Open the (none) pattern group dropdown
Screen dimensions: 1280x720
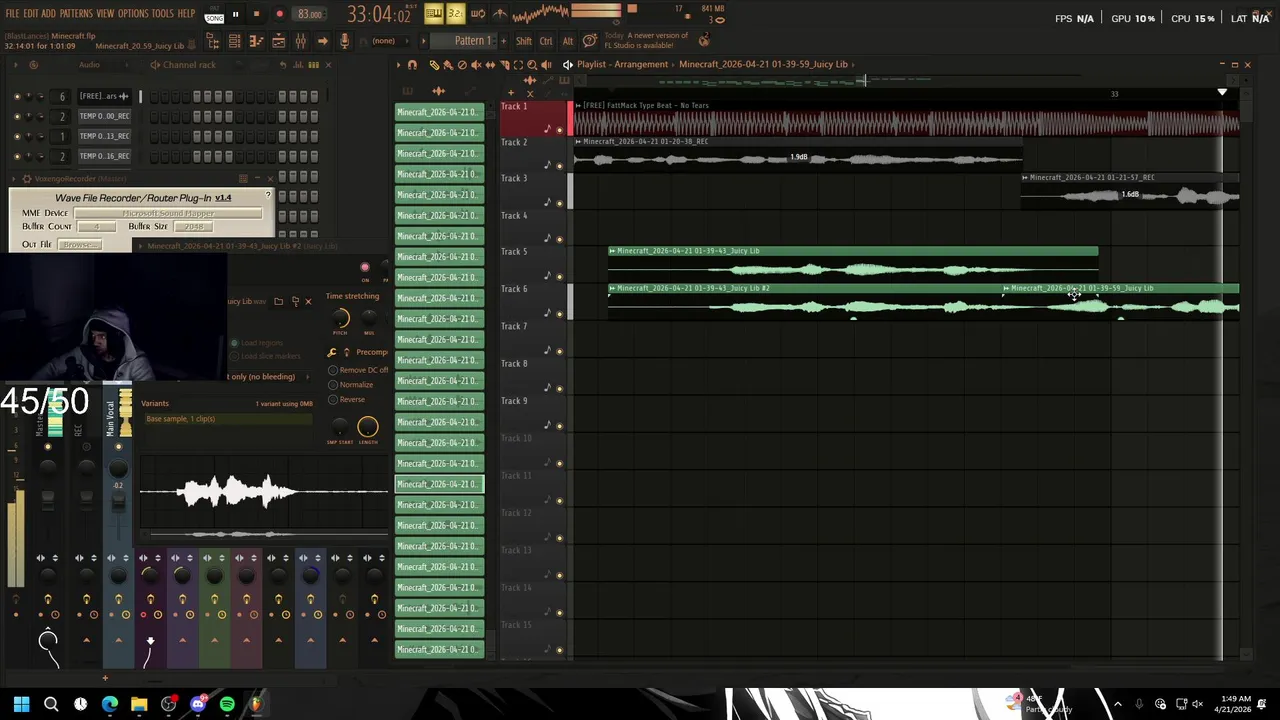(x=390, y=41)
